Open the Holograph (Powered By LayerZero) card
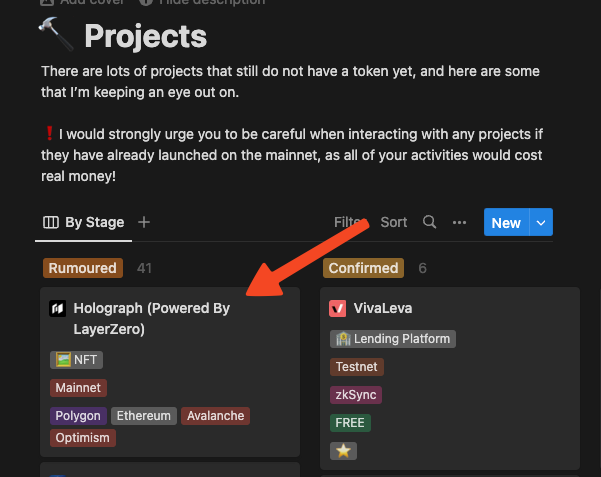 coord(170,372)
